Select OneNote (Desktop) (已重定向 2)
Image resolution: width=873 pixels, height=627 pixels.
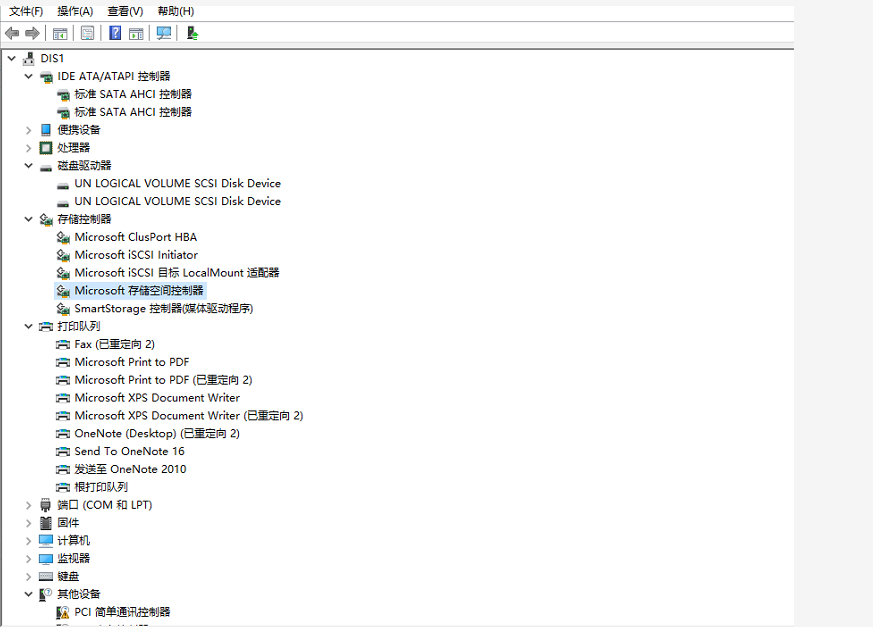point(157,433)
